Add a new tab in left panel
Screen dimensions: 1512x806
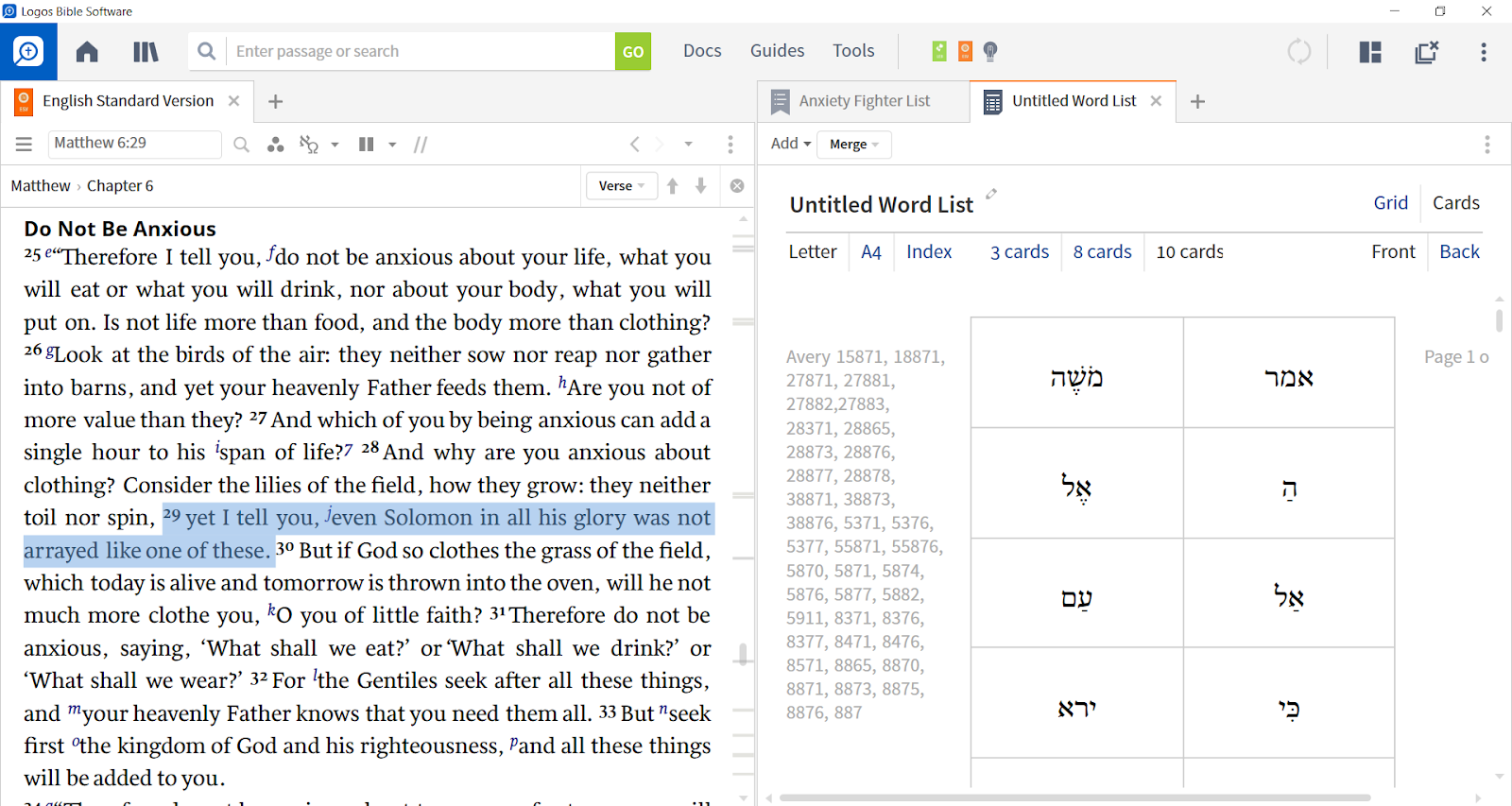tap(275, 101)
